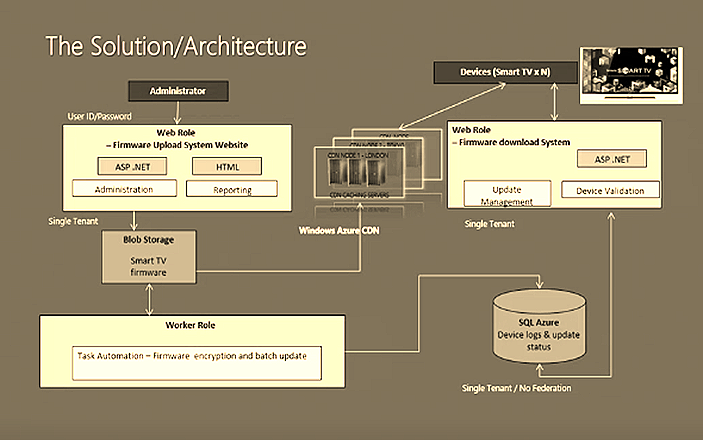Select the HTML box

(x=227, y=166)
